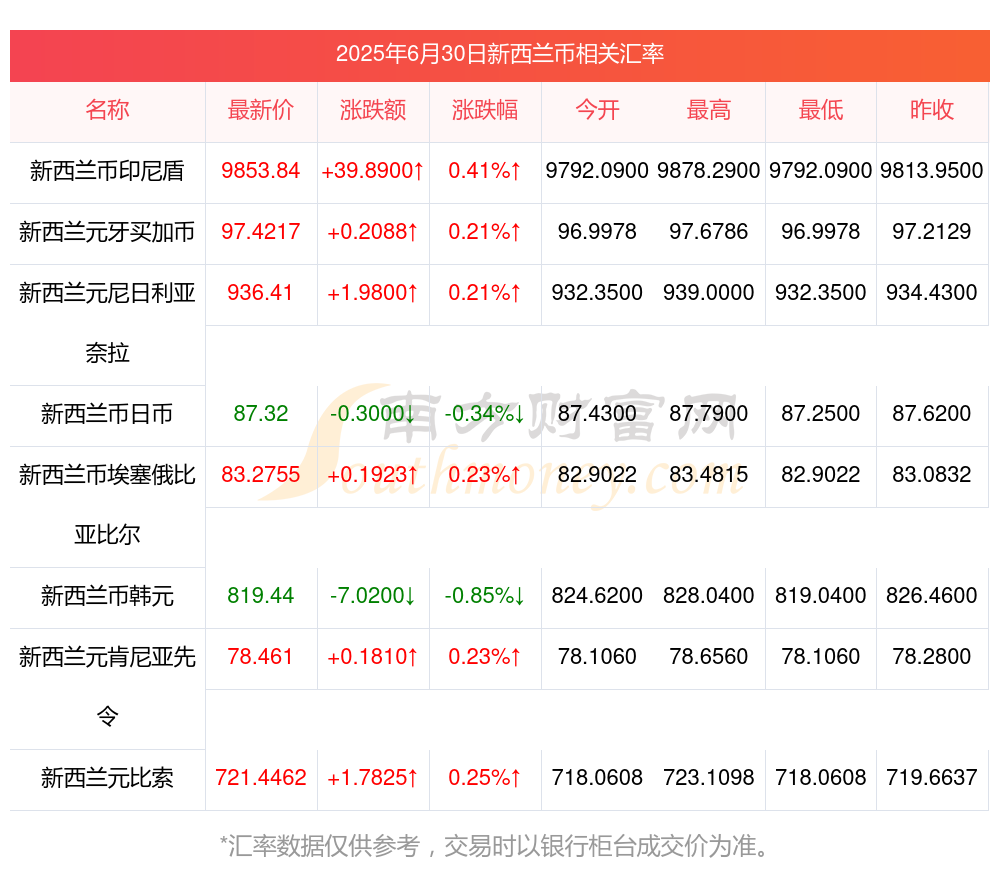Click the change amount +0.2088↑
Screen dimensions: 1000x877
pyautogui.click(x=373, y=232)
